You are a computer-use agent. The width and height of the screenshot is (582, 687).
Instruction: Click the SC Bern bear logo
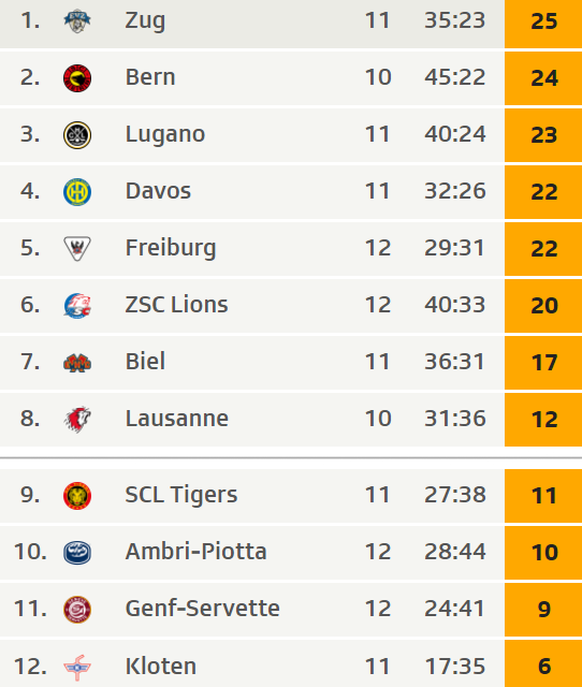77,78
